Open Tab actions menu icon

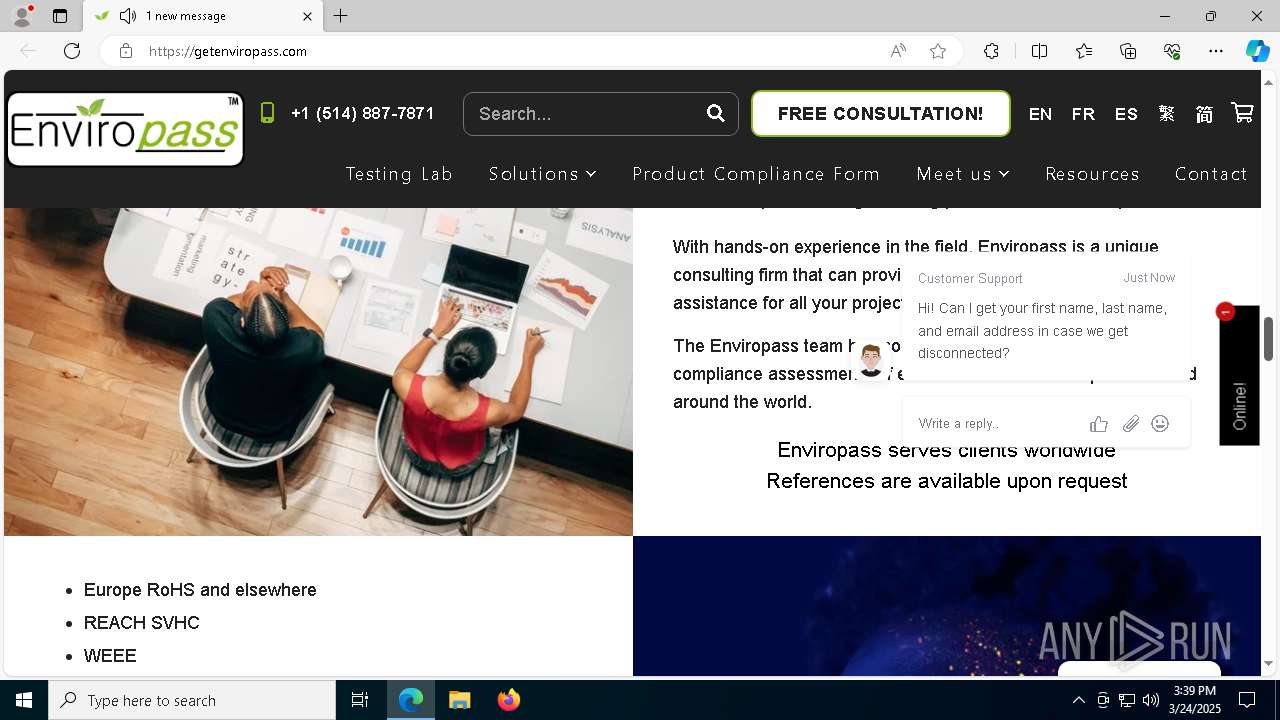click(x=60, y=16)
